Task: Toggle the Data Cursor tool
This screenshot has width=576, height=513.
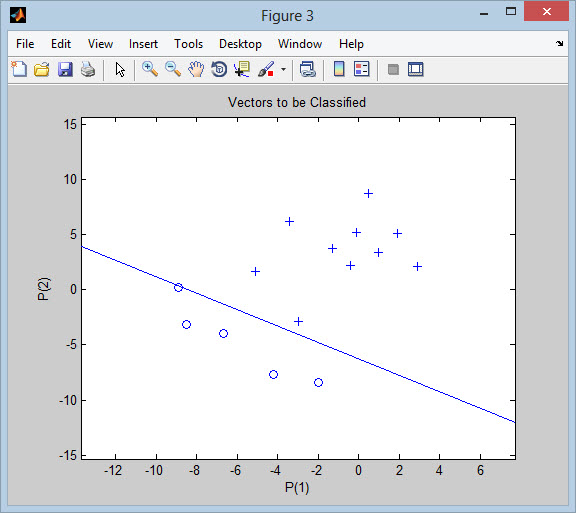Action: pyautogui.click(x=242, y=69)
